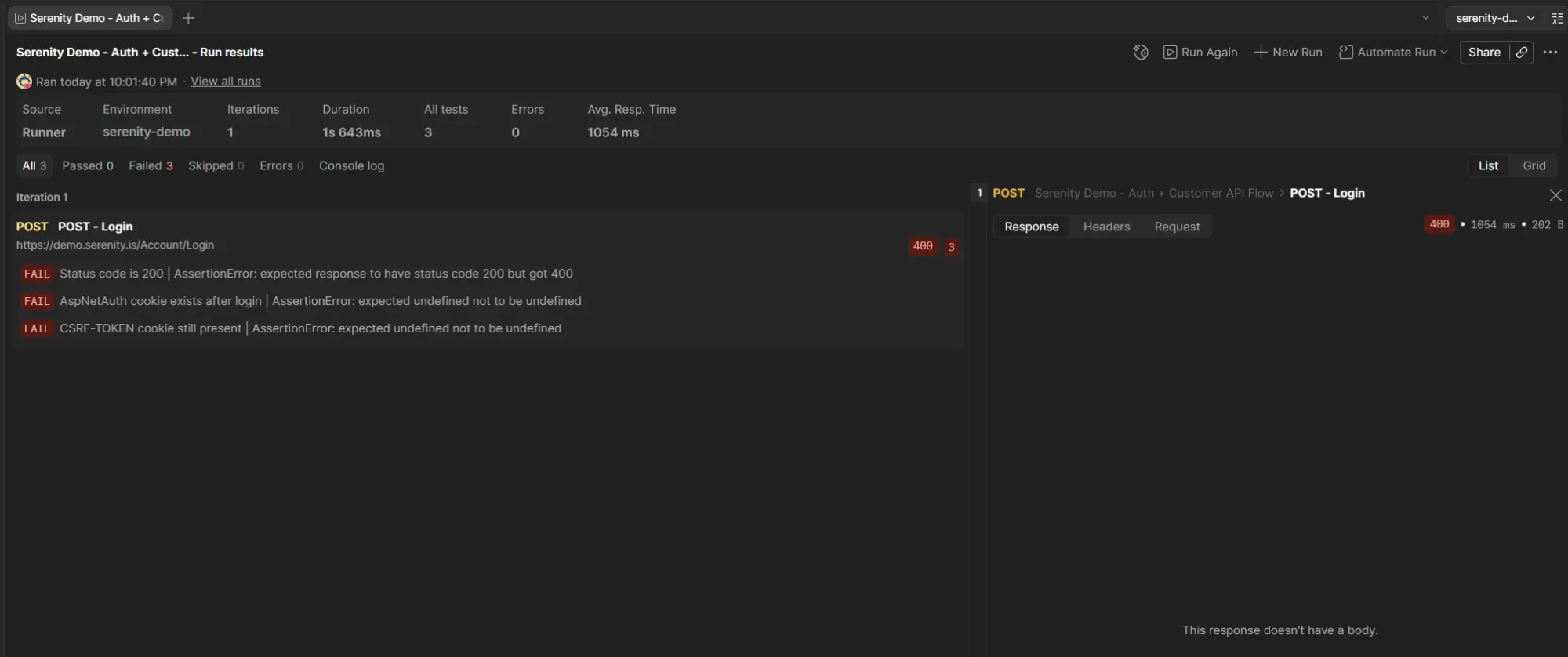Click the 1s 643ms duration value

351,132
